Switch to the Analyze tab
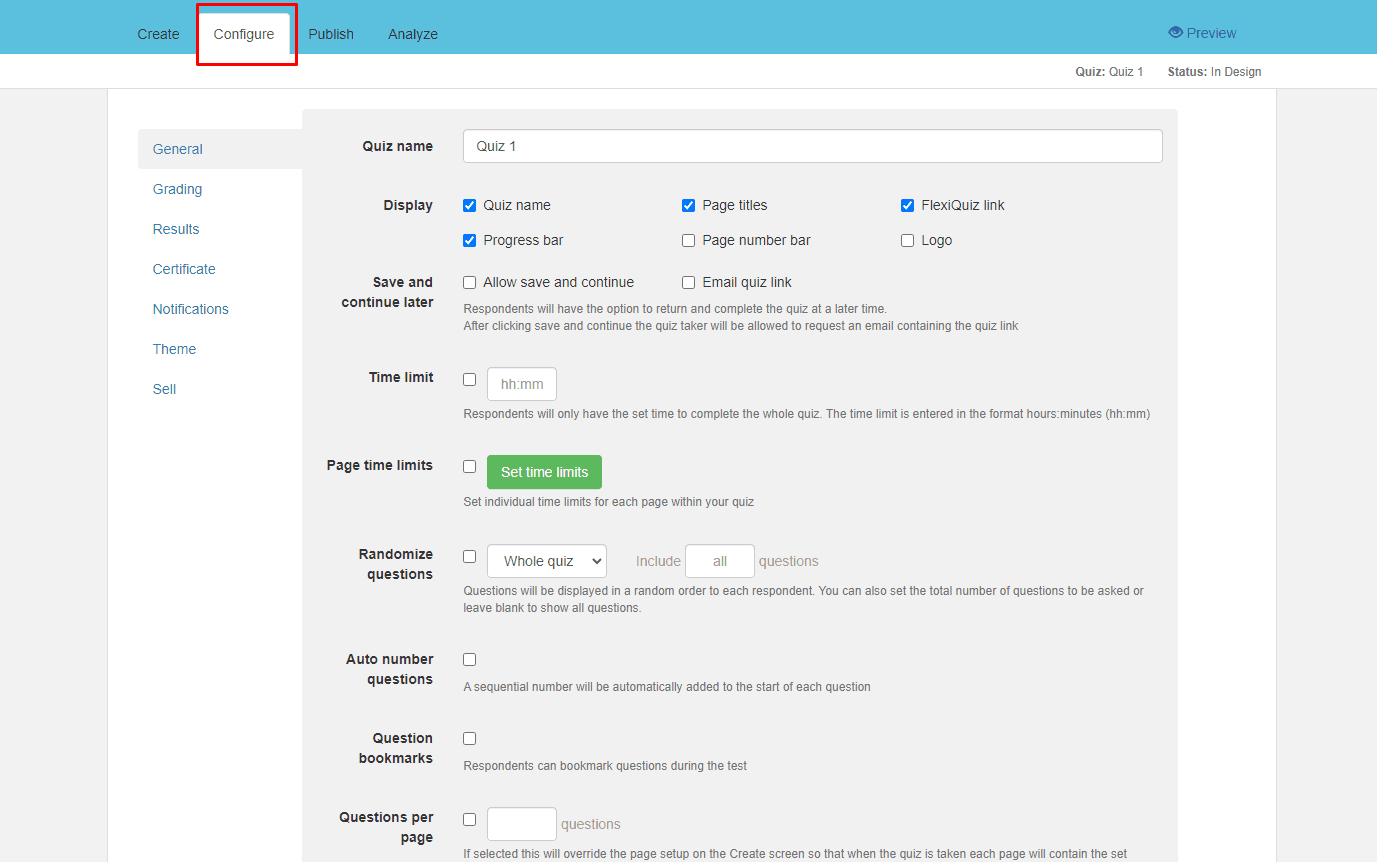This screenshot has height=862, width=1377. click(413, 34)
